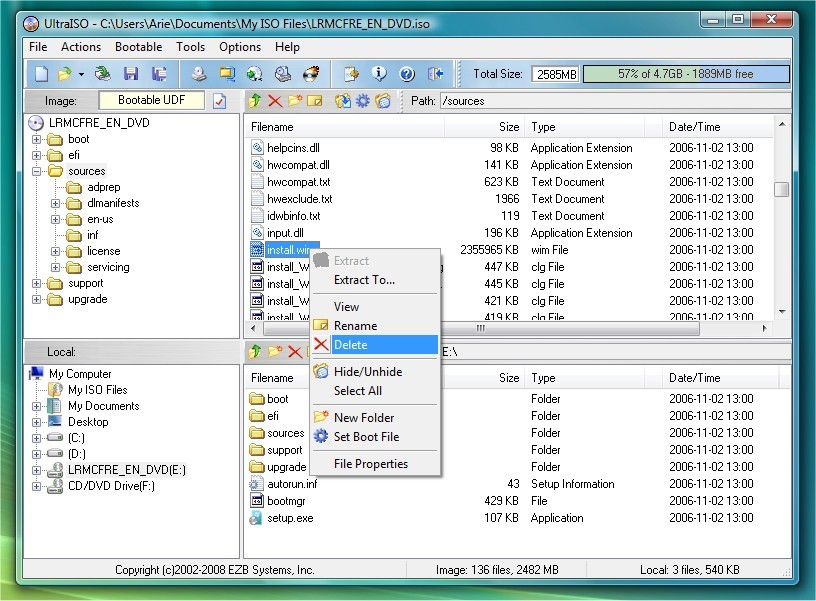Open the Bootable menu
The height and width of the screenshot is (601, 816).
coord(138,47)
